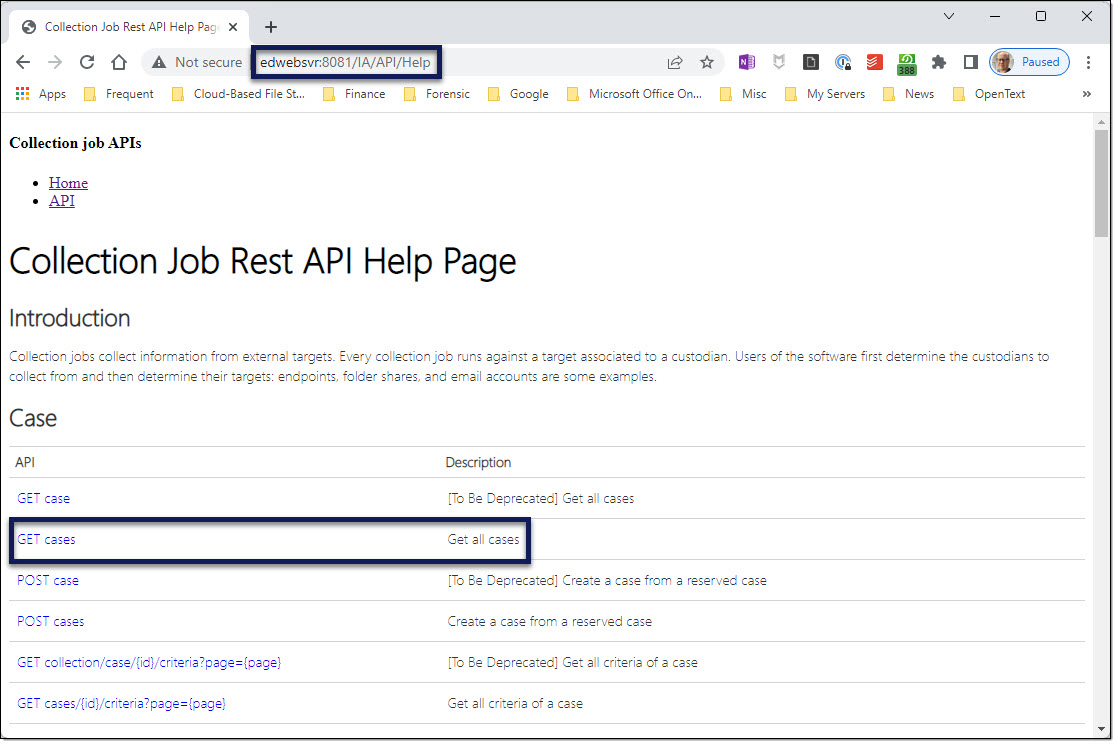Open the blue circular extension with lock
The image size is (1116, 744).
point(843,63)
